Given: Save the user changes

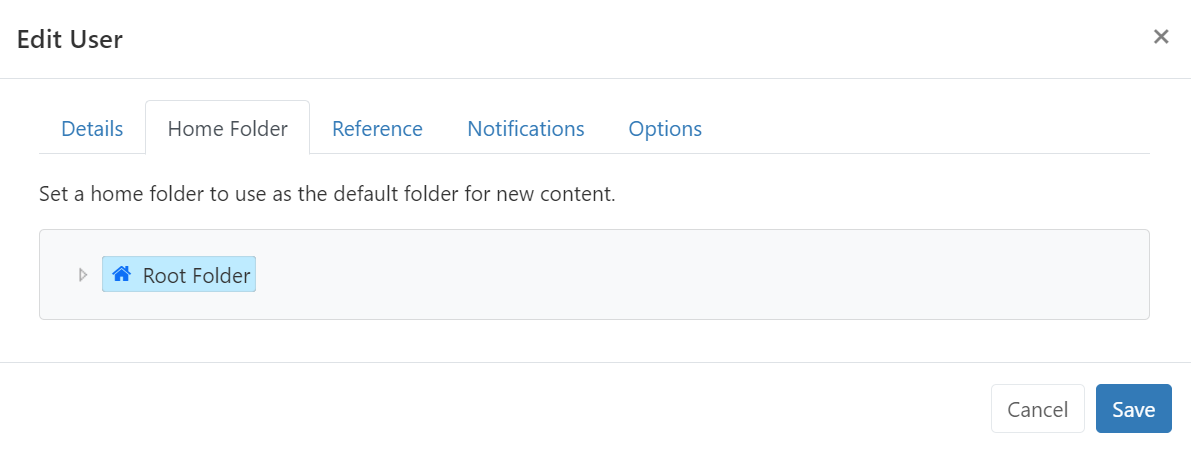Looking at the screenshot, I should pos(1133,409).
